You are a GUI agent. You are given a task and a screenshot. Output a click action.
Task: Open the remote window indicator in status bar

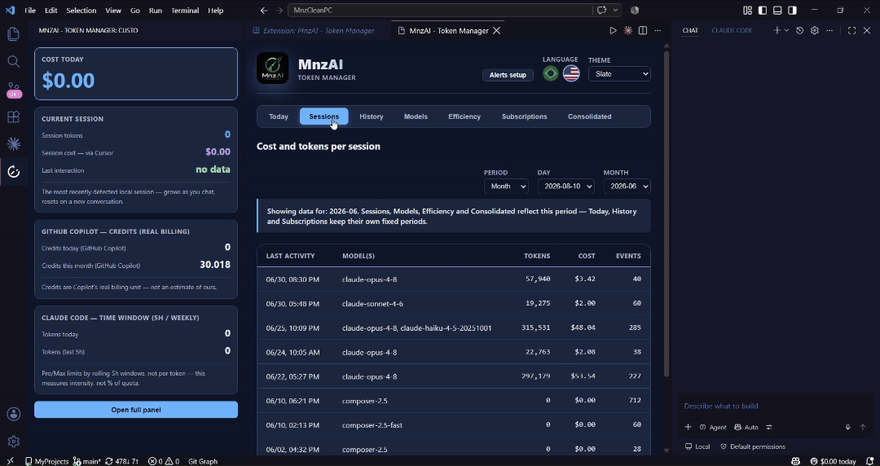[10, 461]
